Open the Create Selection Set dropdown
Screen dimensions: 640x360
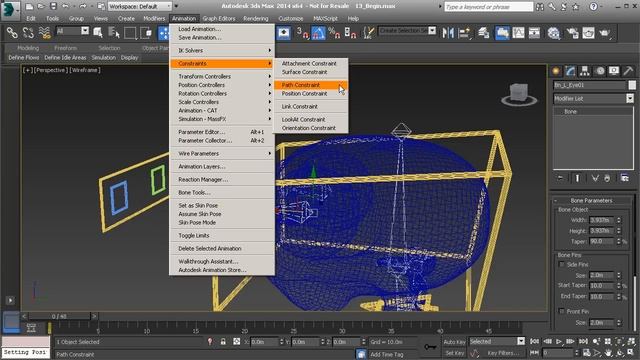click(407, 31)
